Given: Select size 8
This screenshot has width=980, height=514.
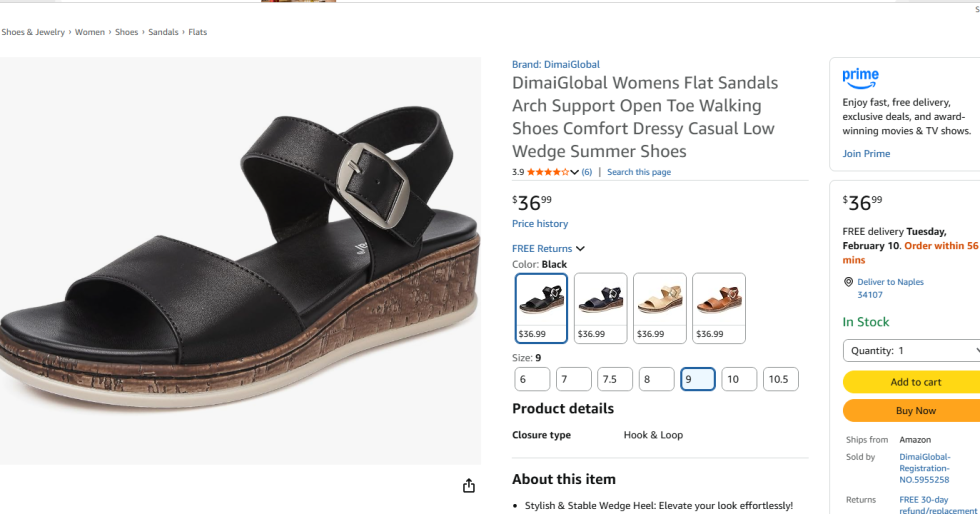Looking at the screenshot, I should [x=656, y=380].
